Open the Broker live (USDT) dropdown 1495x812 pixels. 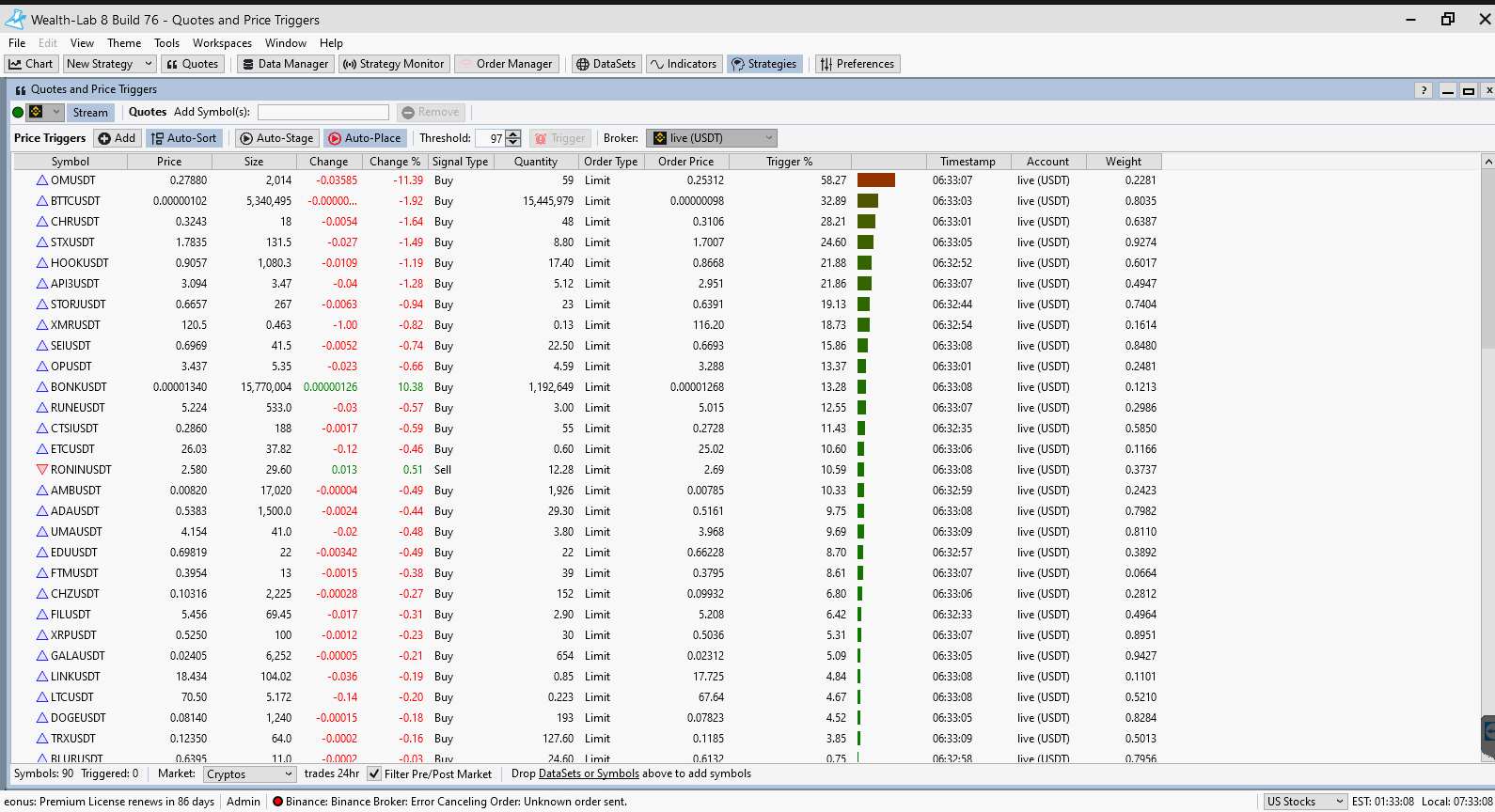tap(712, 138)
